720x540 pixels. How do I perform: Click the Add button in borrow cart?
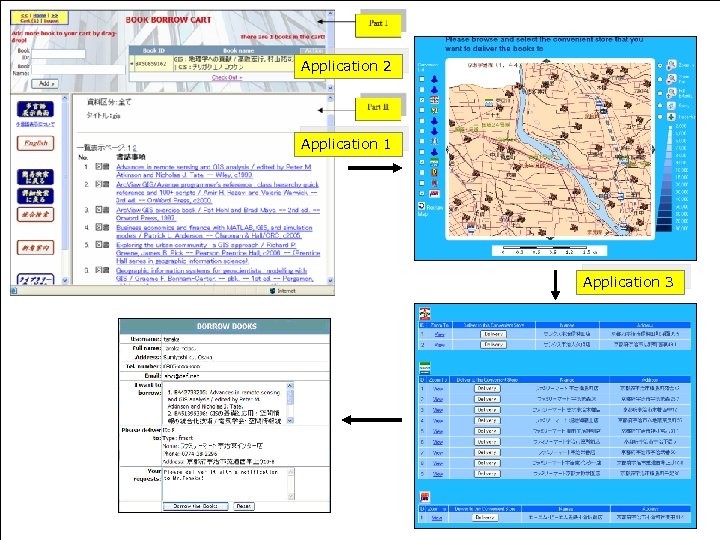(45, 84)
